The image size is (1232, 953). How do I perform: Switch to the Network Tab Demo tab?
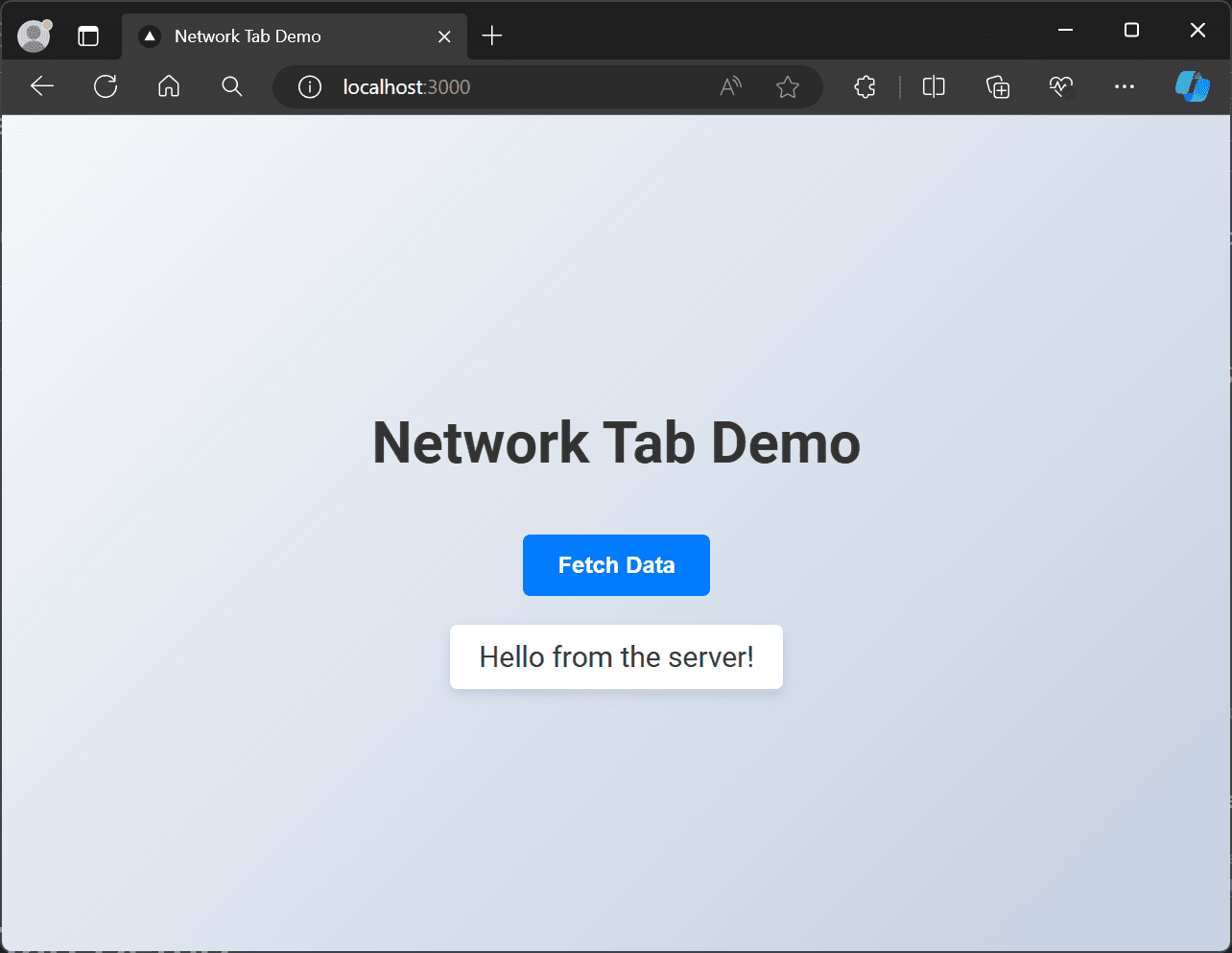click(269, 36)
